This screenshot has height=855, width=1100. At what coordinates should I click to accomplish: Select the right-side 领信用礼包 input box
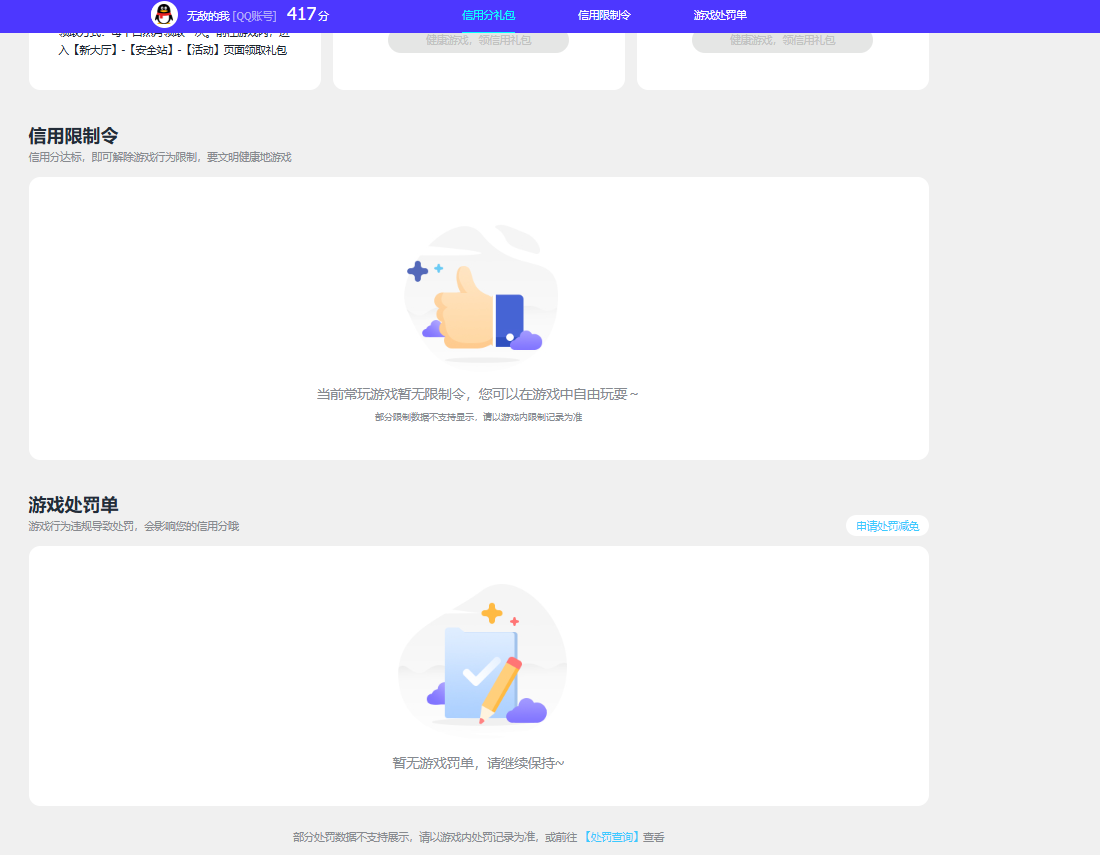782,41
